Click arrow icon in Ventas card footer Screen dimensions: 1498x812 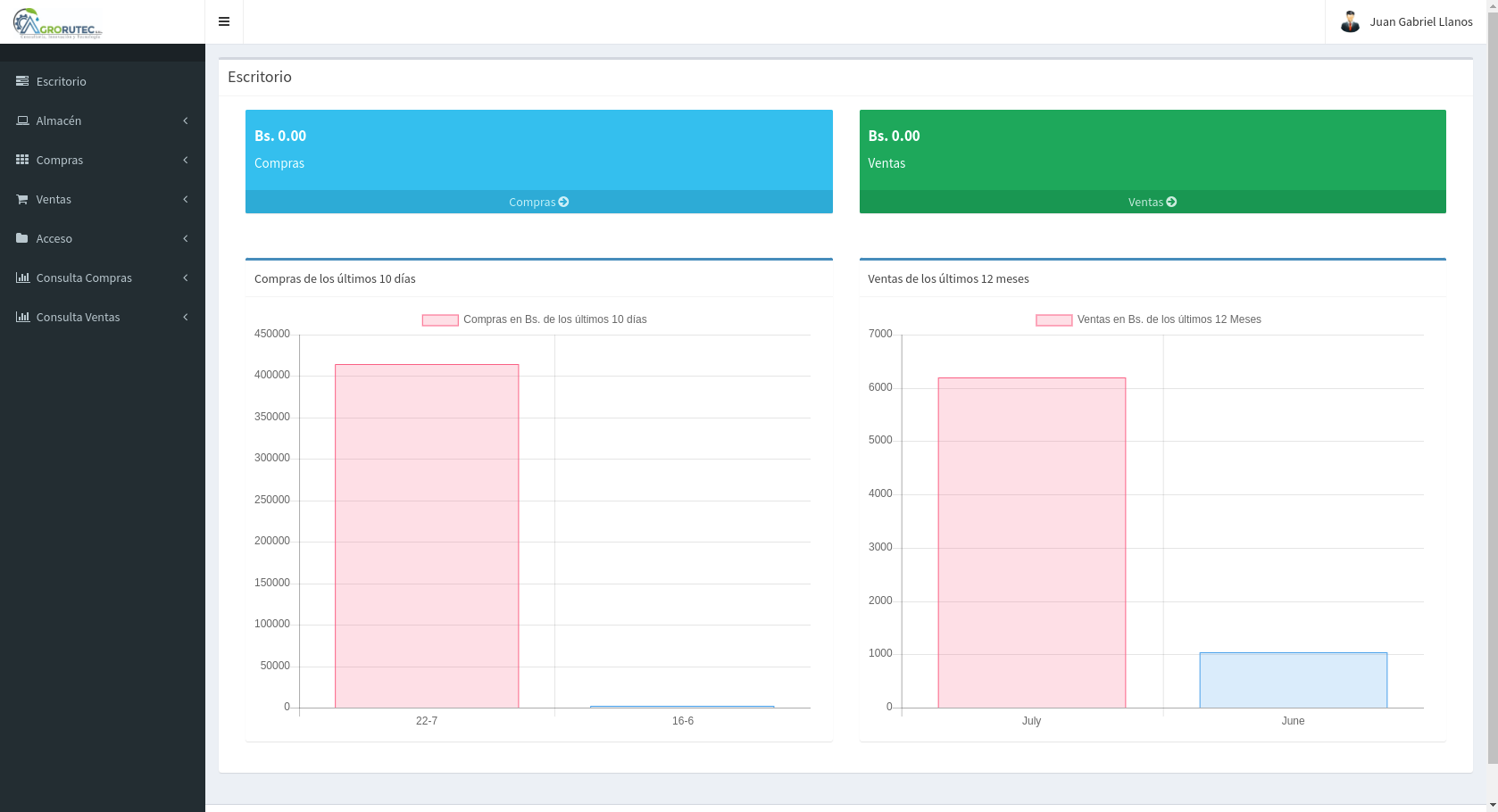click(x=1171, y=202)
